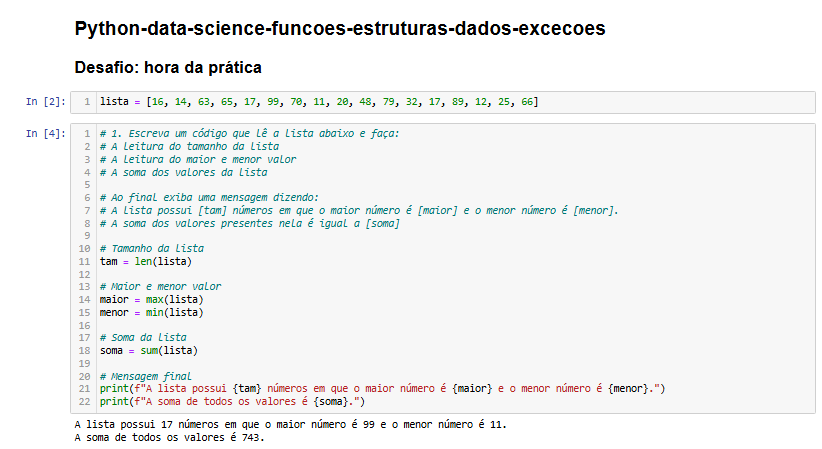Click the print statement showing soma on line 22
Screen dimensions: 822x449
point(232,402)
